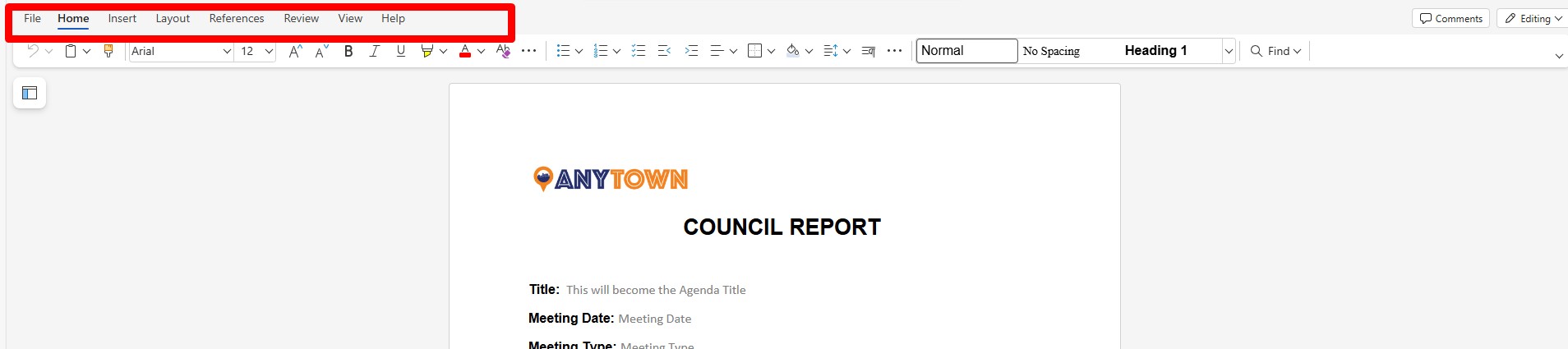Click the Increase Indent icon

click(691, 51)
